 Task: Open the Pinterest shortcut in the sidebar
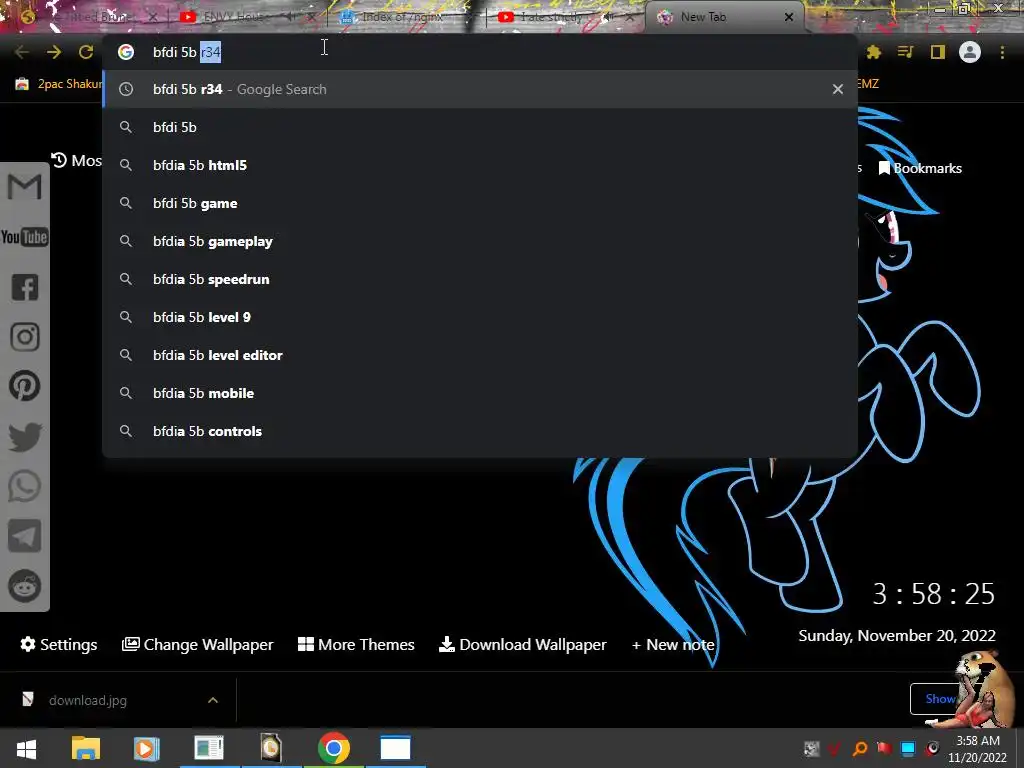click(25, 386)
